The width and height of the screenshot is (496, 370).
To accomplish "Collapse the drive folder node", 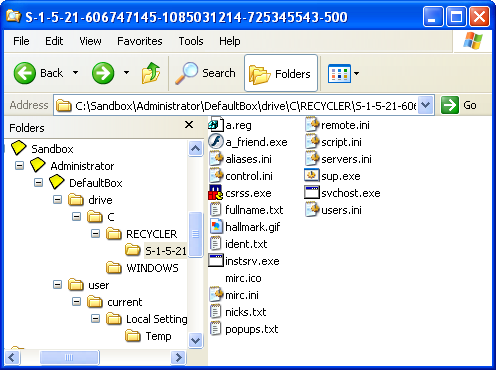I will [58, 200].
